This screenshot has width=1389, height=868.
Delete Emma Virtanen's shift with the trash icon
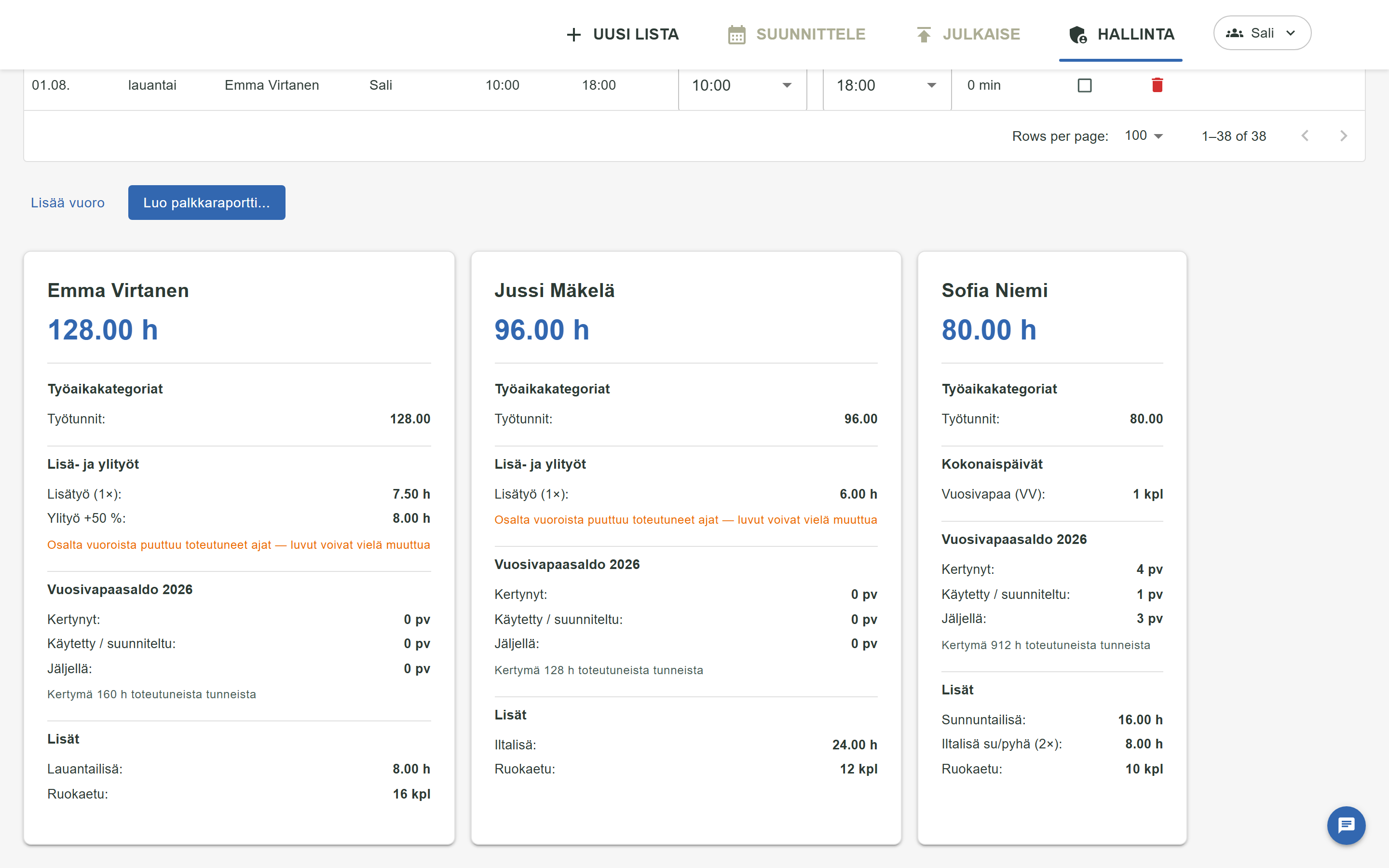click(x=1157, y=85)
